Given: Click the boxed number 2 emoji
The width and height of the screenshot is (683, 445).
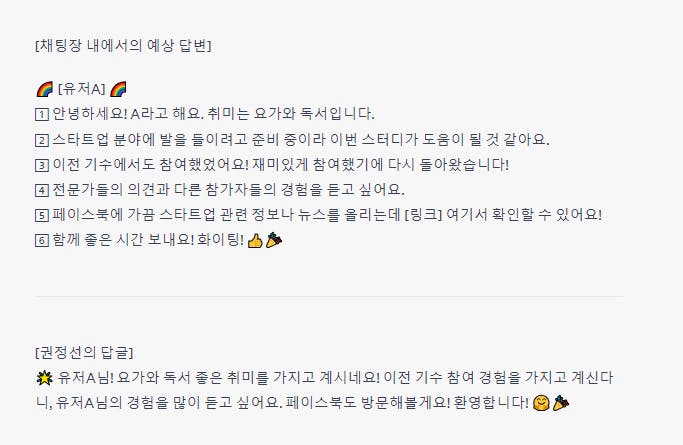Looking at the screenshot, I should pos(42,140).
